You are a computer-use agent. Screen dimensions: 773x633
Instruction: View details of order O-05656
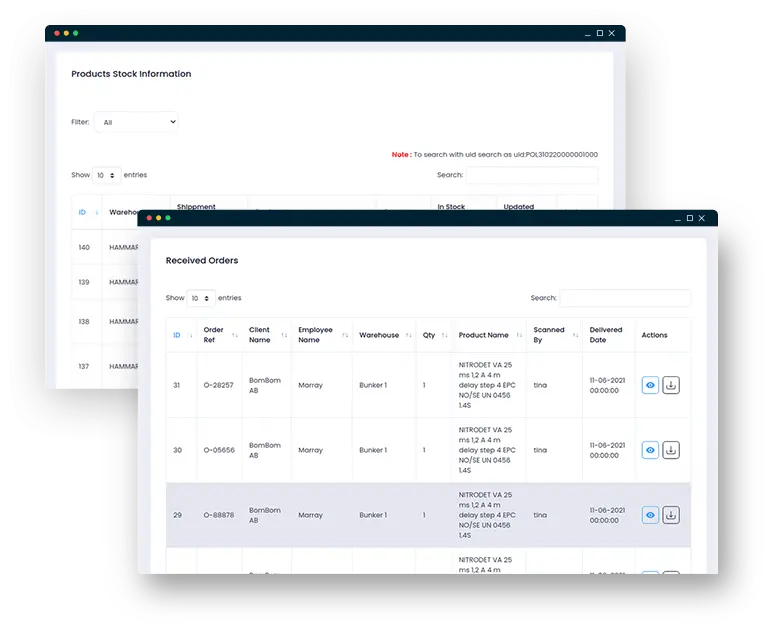tap(650, 450)
